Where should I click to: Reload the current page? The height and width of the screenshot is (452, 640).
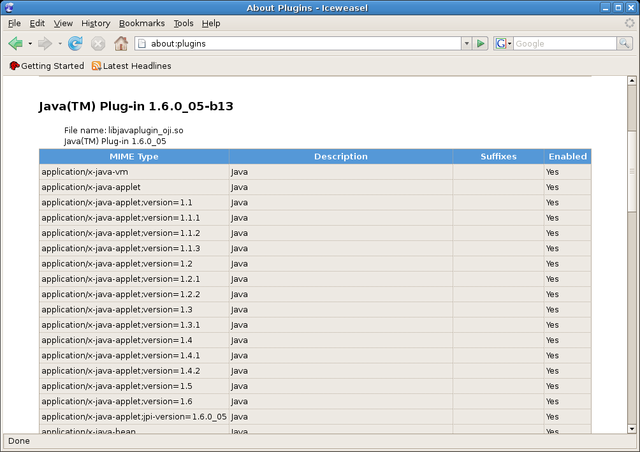pos(75,43)
